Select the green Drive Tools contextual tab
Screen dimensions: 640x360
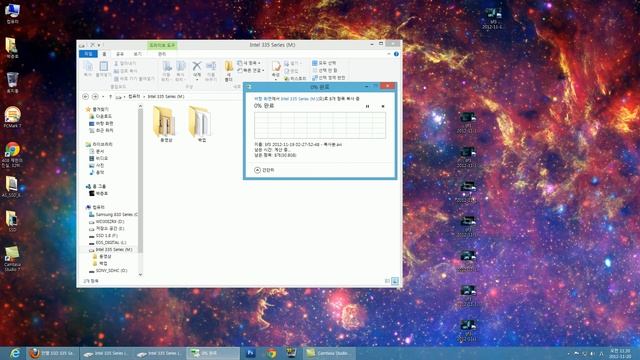click(162, 45)
